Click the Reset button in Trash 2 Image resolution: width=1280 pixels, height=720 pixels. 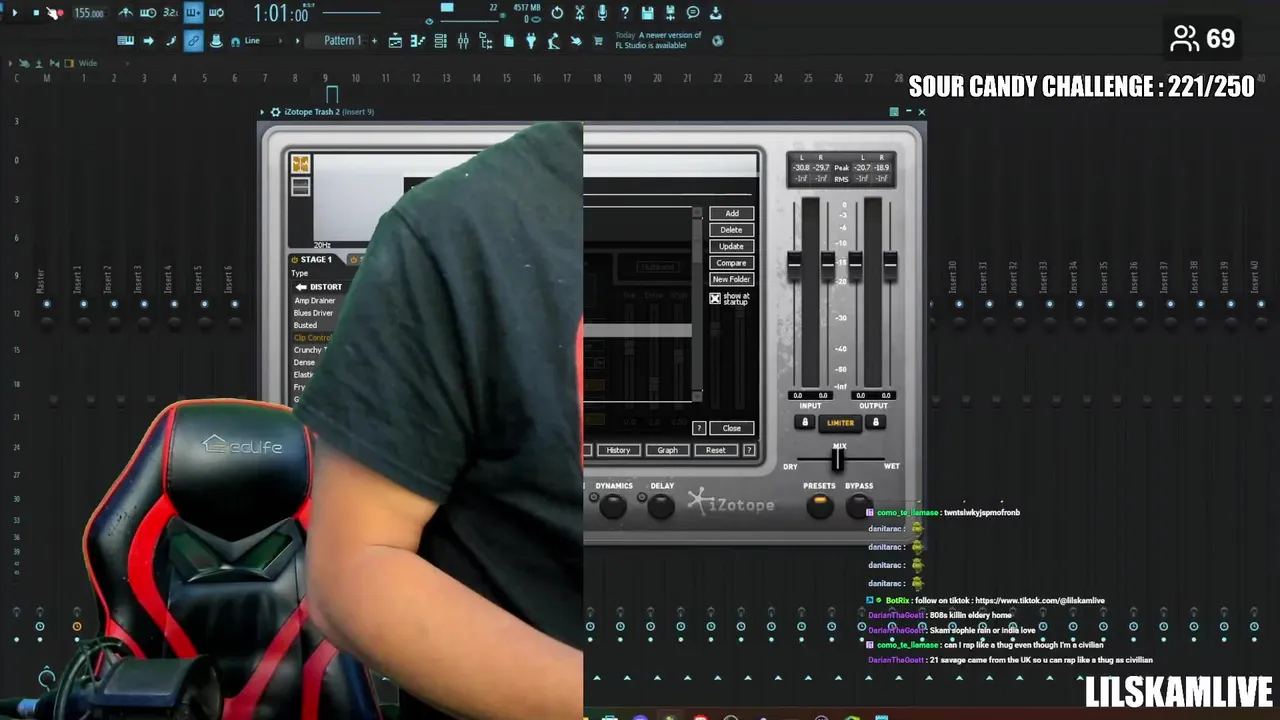tap(716, 450)
